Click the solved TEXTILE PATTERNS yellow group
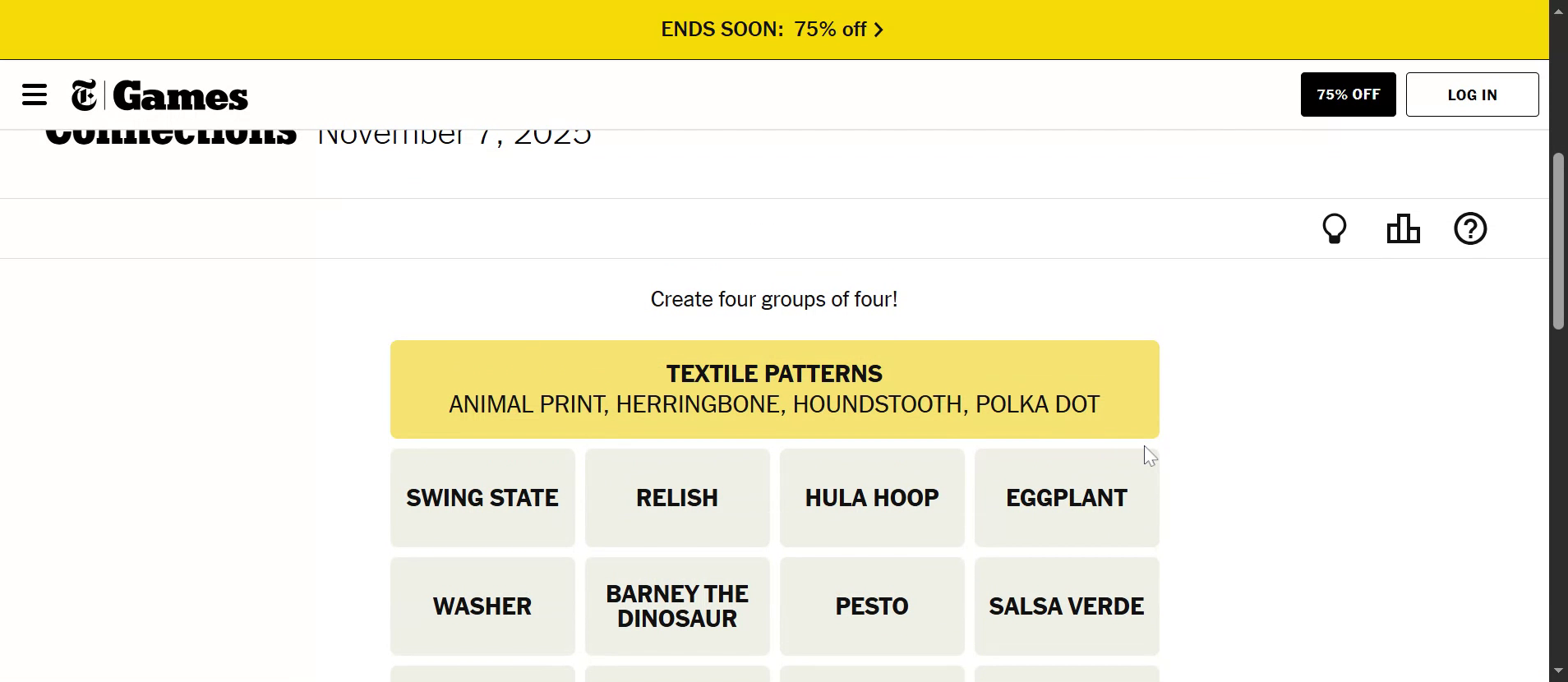Image resolution: width=1568 pixels, height=682 pixels. tap(774, 389)
